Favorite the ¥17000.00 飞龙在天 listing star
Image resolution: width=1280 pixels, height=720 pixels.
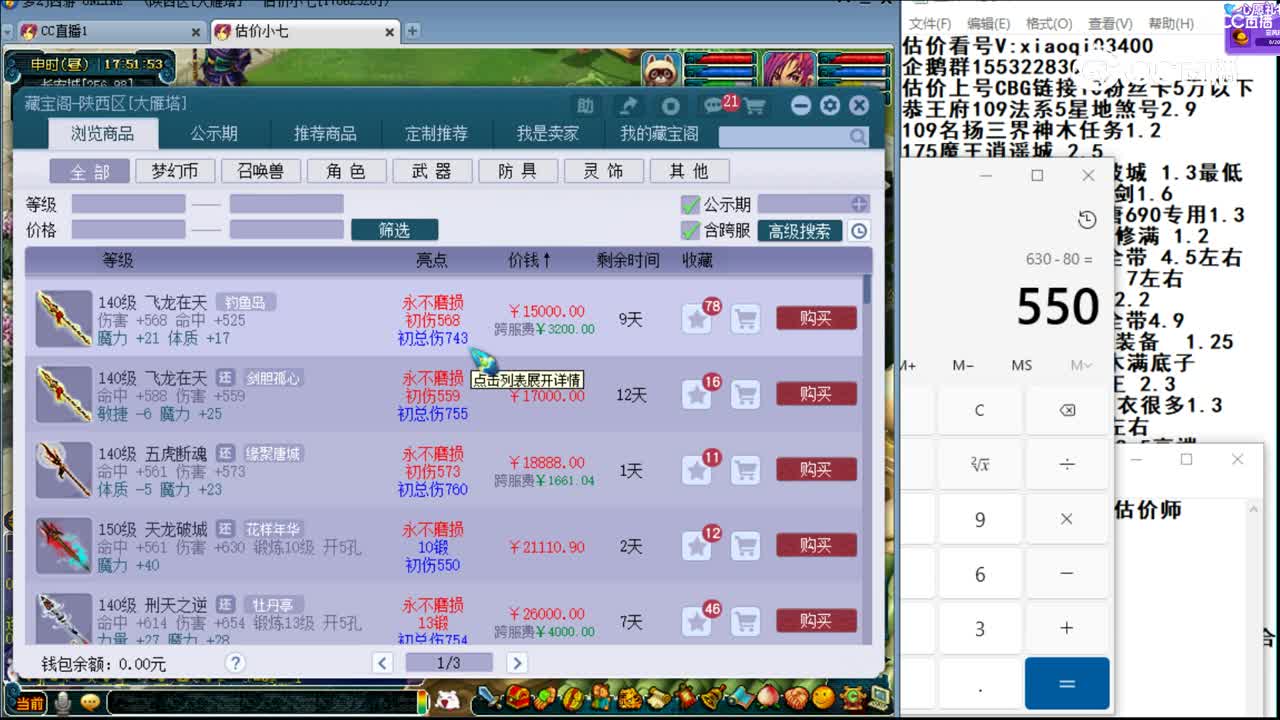(697, 395)
